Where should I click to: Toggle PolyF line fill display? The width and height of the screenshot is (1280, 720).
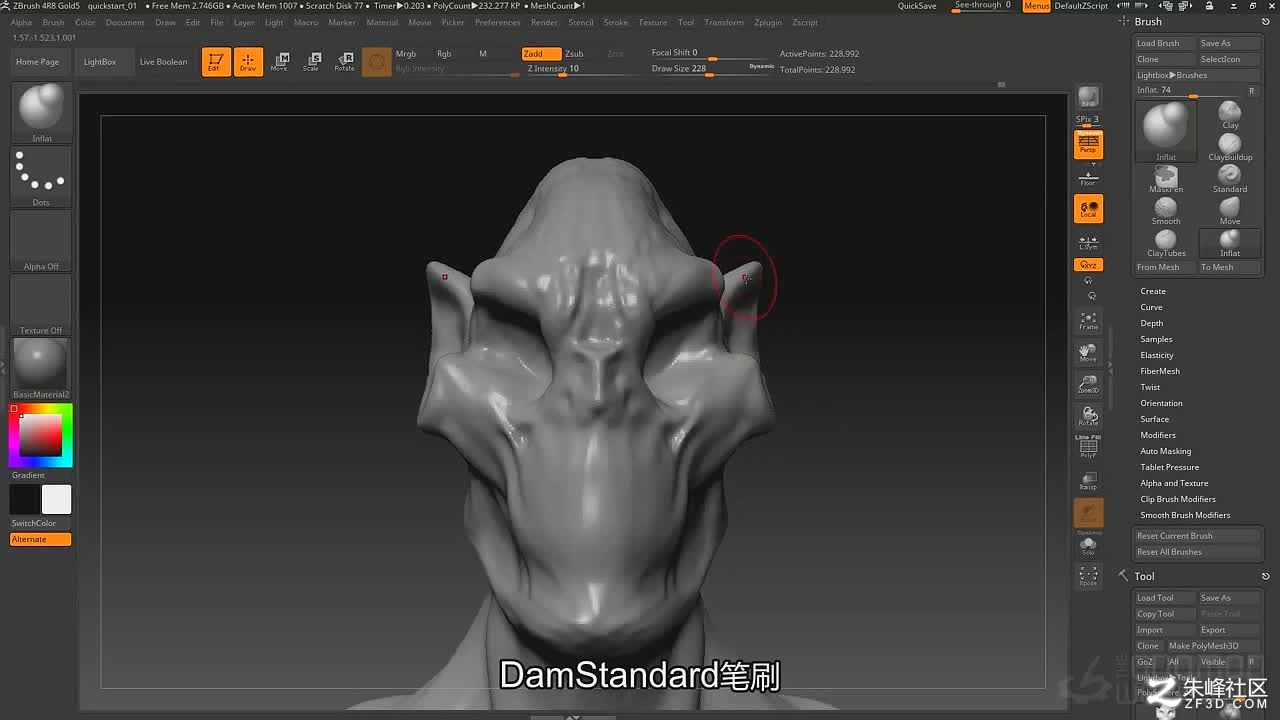[1088, 447]
